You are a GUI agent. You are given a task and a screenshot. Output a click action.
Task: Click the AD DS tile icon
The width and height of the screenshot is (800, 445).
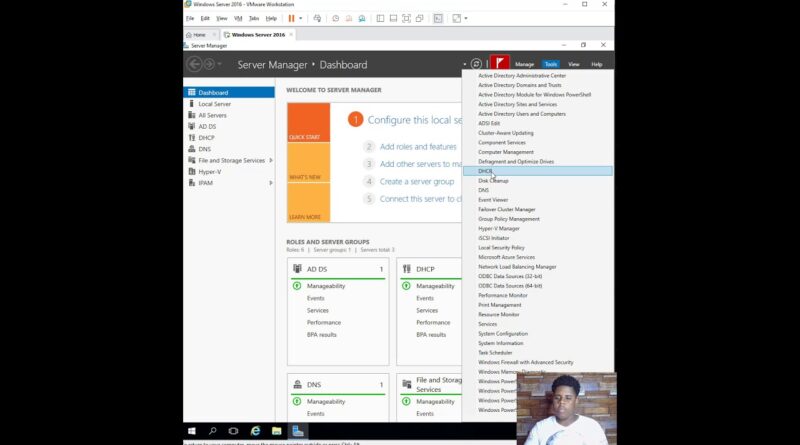point(297,268)
